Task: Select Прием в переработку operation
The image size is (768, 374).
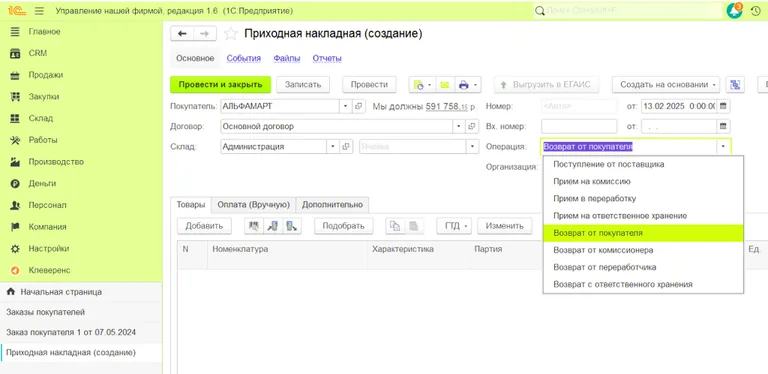Action: coord(643,199)
